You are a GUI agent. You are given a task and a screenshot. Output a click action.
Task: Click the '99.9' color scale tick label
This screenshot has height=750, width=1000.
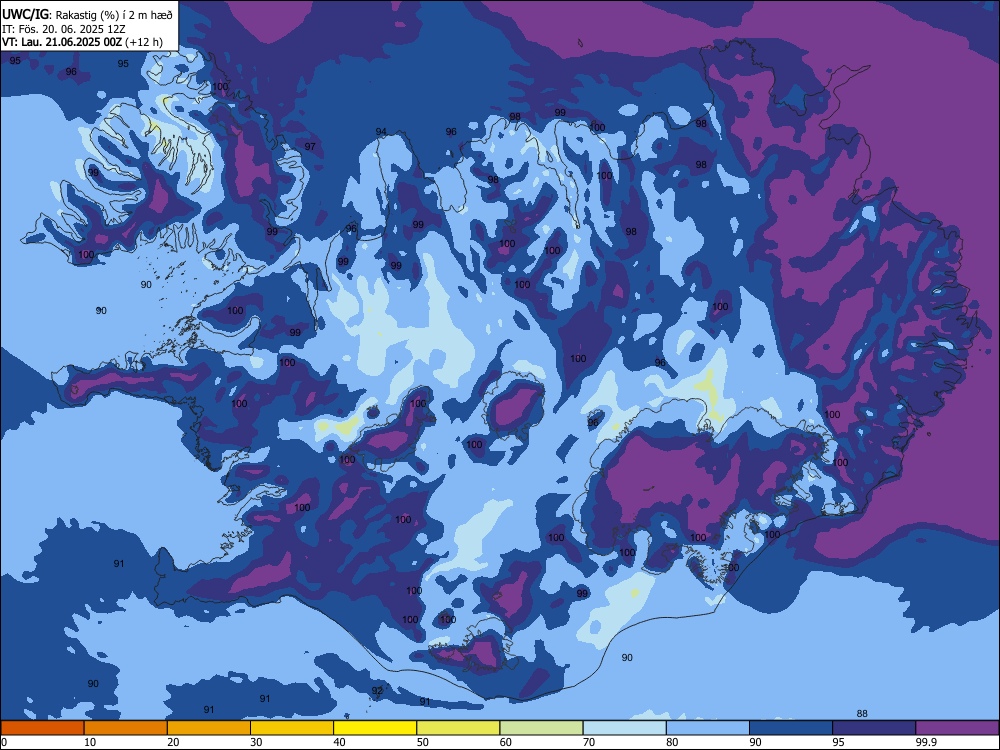[926, 742]
